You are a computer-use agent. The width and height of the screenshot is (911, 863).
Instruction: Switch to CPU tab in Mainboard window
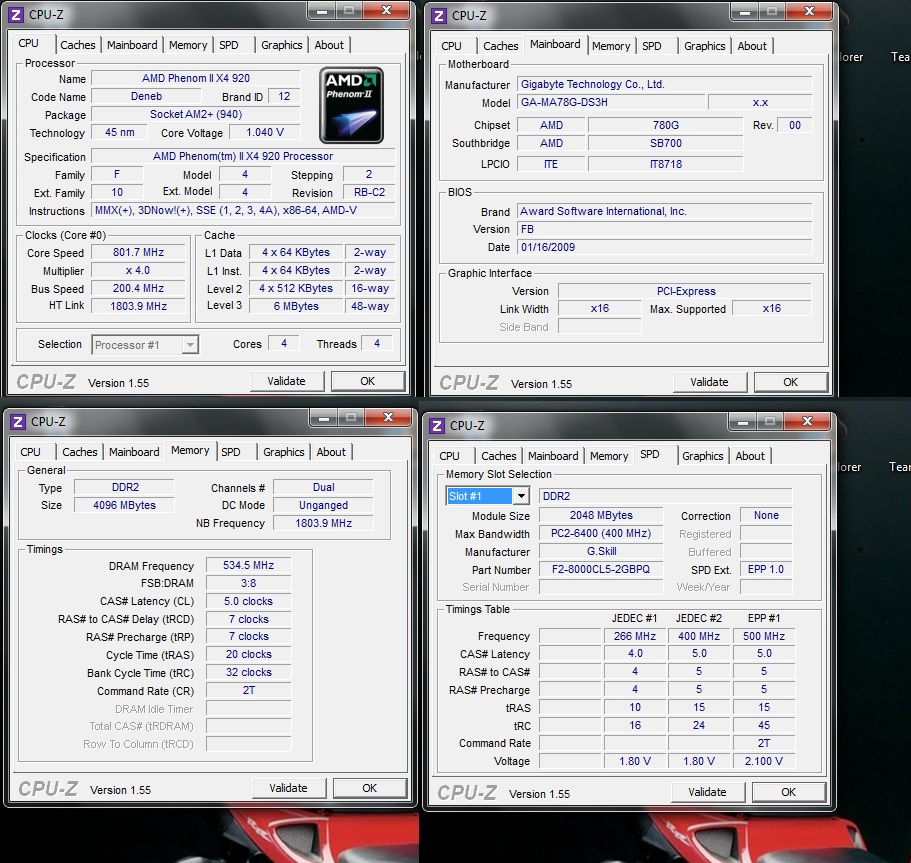(451, 46)
